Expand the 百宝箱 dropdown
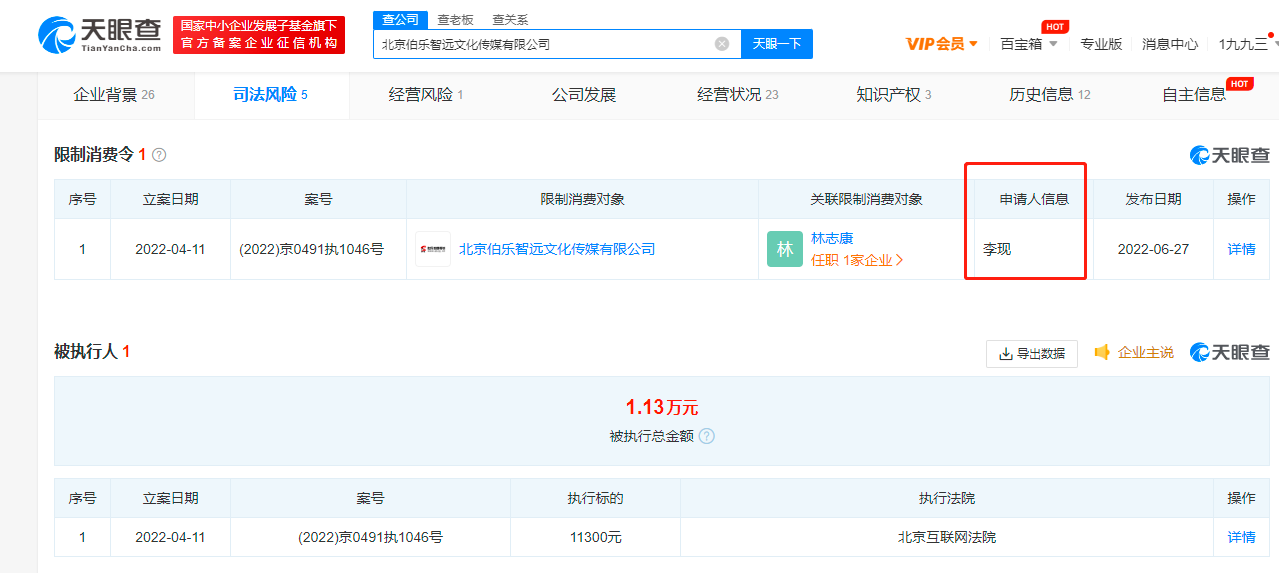Screen dimensions: 1279x573 [x=1027, y=44]
